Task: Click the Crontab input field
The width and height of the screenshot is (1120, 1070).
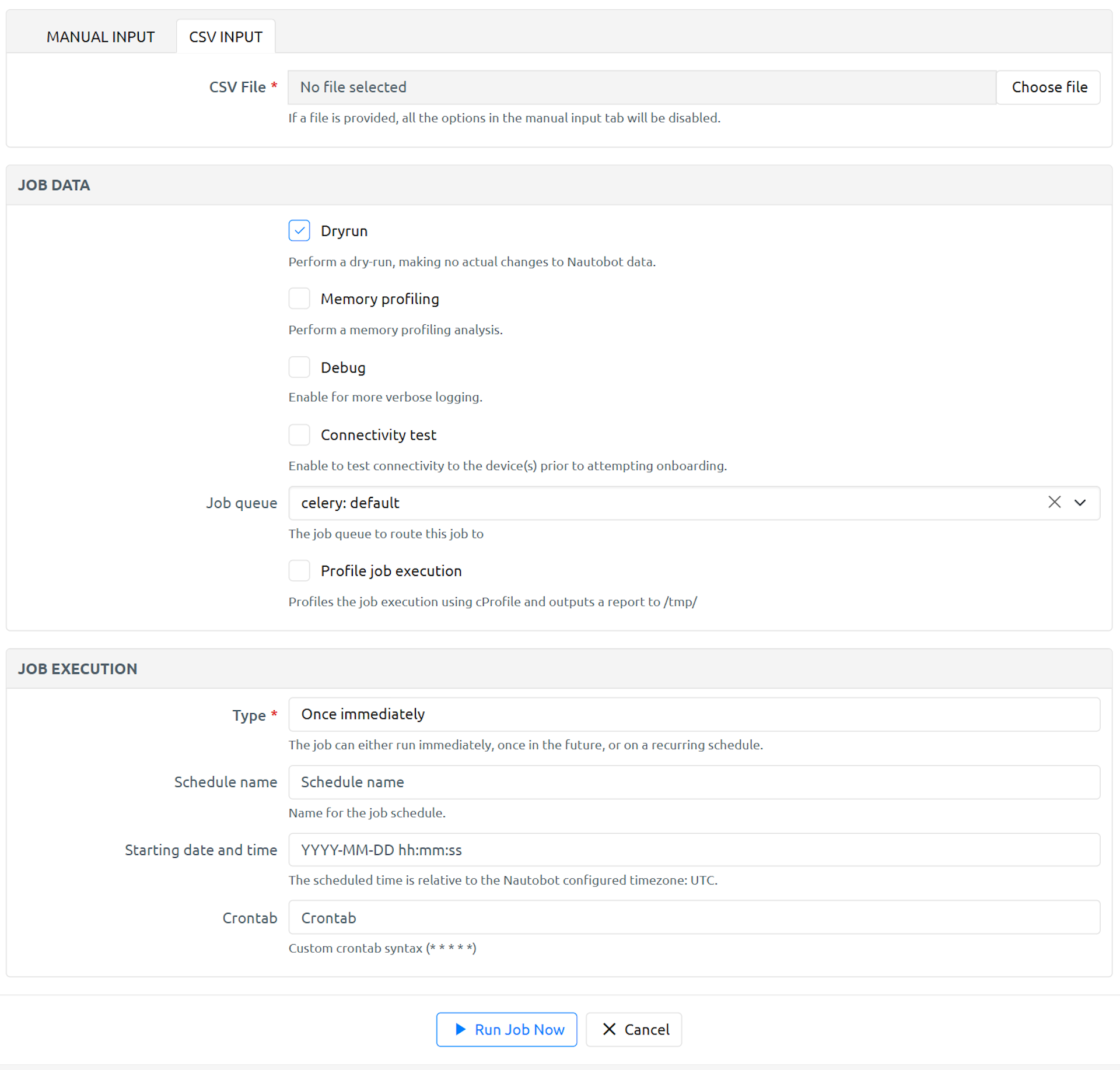Action: point(694,917)
